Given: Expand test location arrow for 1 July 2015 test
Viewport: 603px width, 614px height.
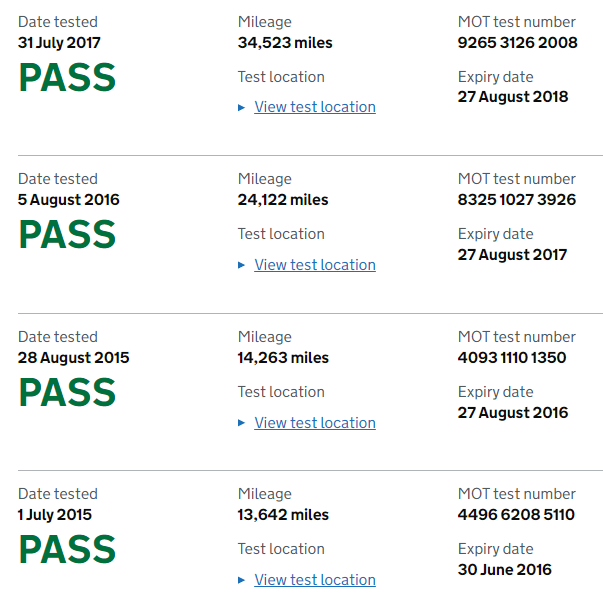Looking at the screenshot, I should [x=242, y=580].
